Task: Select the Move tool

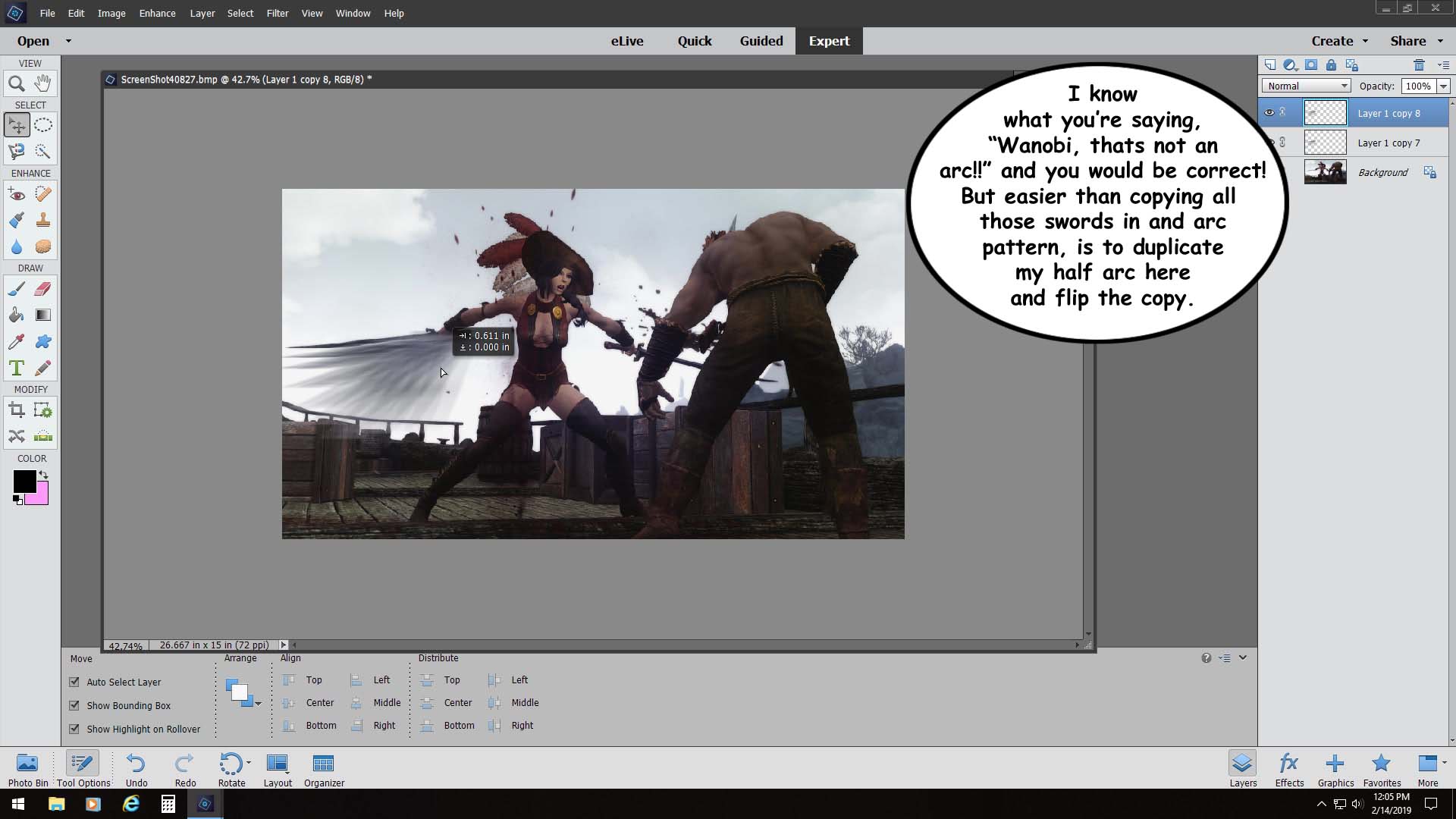Action: pyautogui.click(x=17, y=125)
